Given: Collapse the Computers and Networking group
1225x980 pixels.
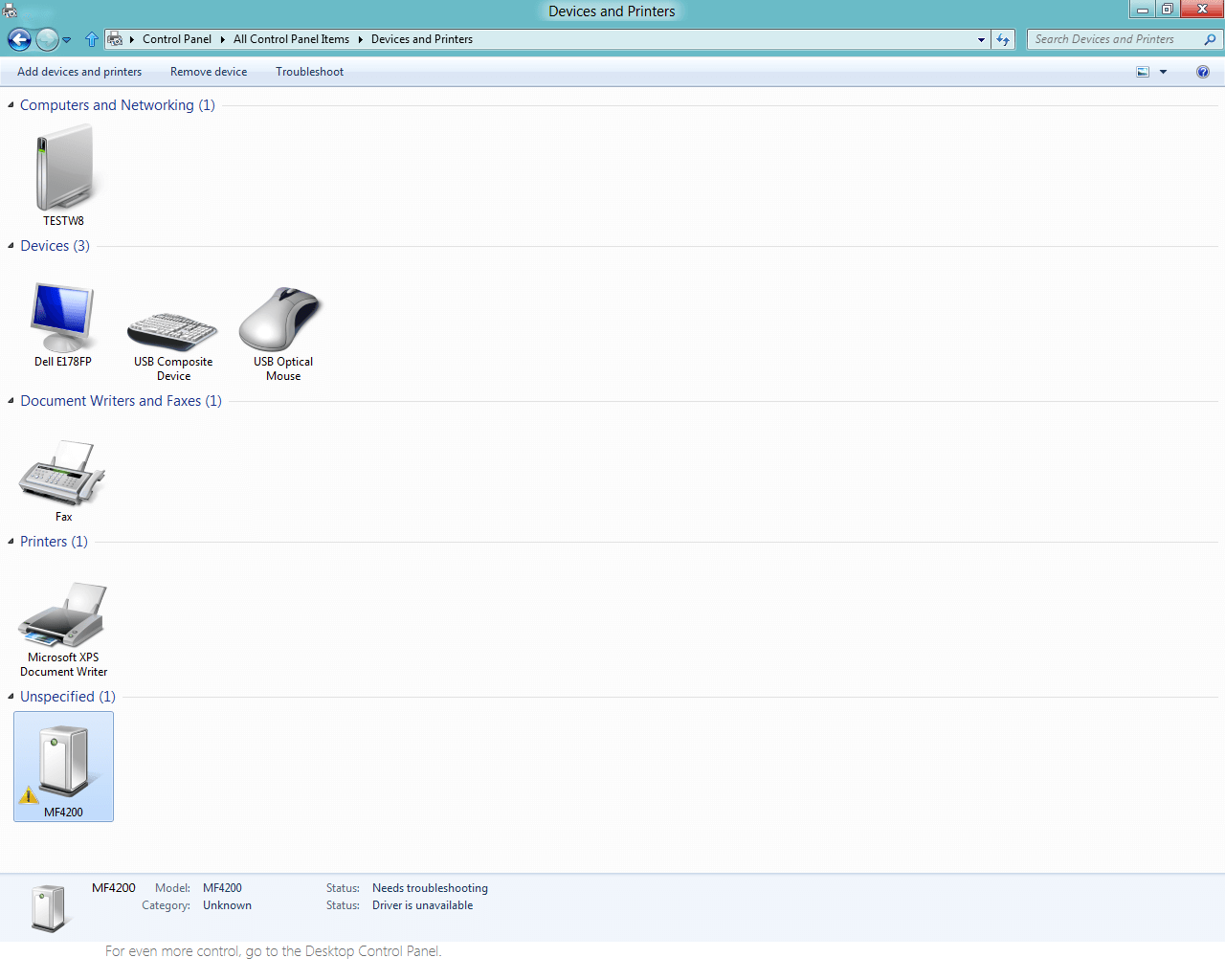Looking at the screenshot, I should [x=11, y=105].
